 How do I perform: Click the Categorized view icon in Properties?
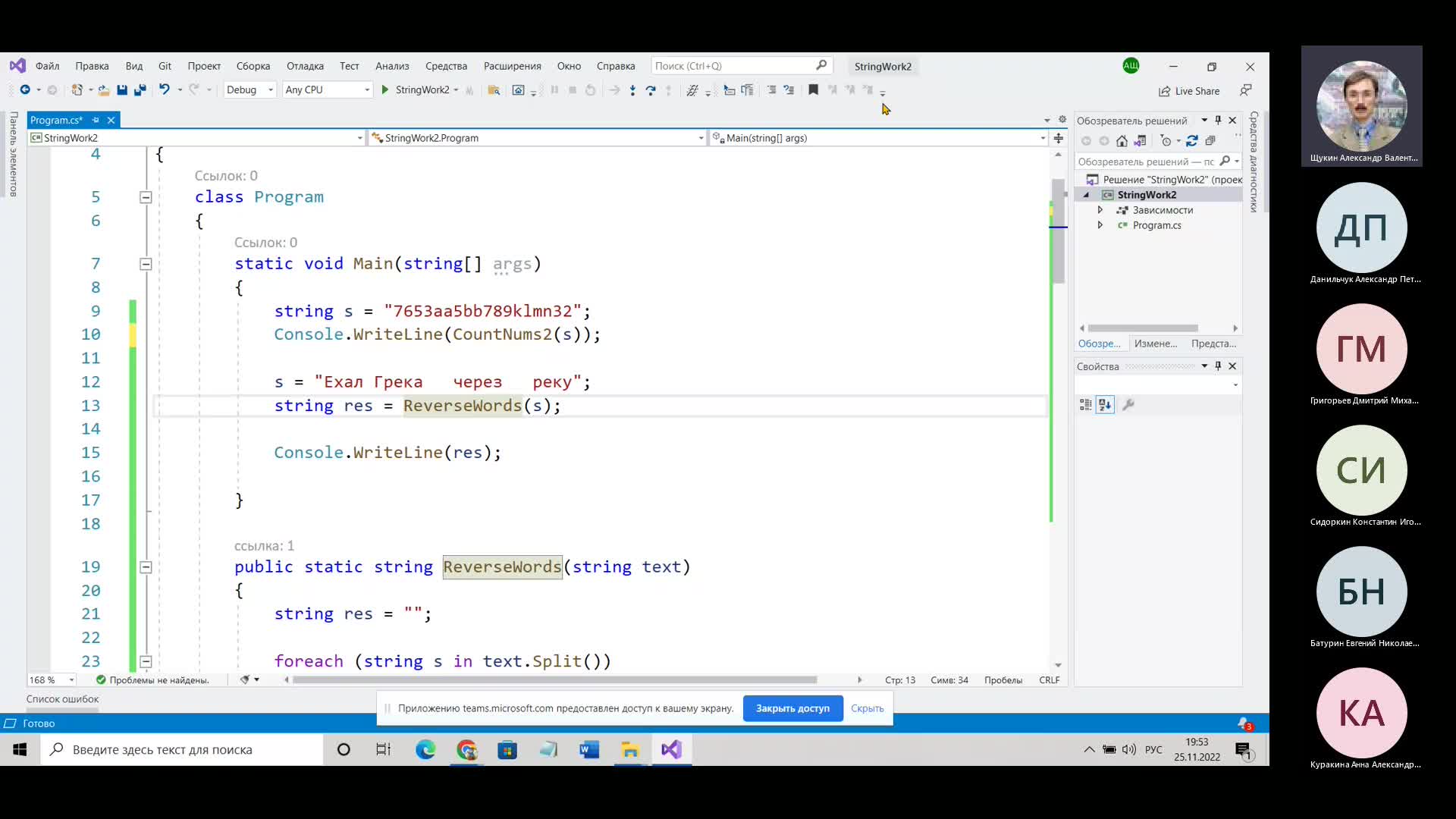[x=1085, y=405]
